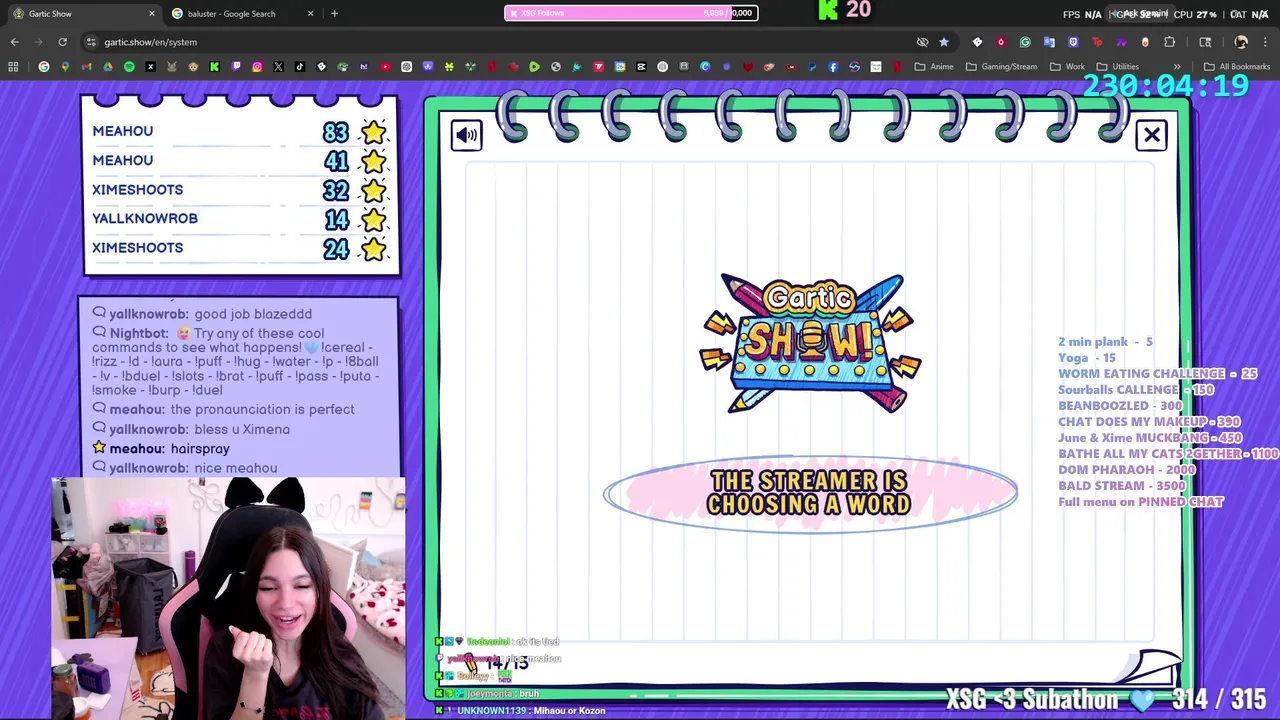The image size is (1280, 720).
Task: Close the Gartic Show tab
Action: tap(152, 13)
